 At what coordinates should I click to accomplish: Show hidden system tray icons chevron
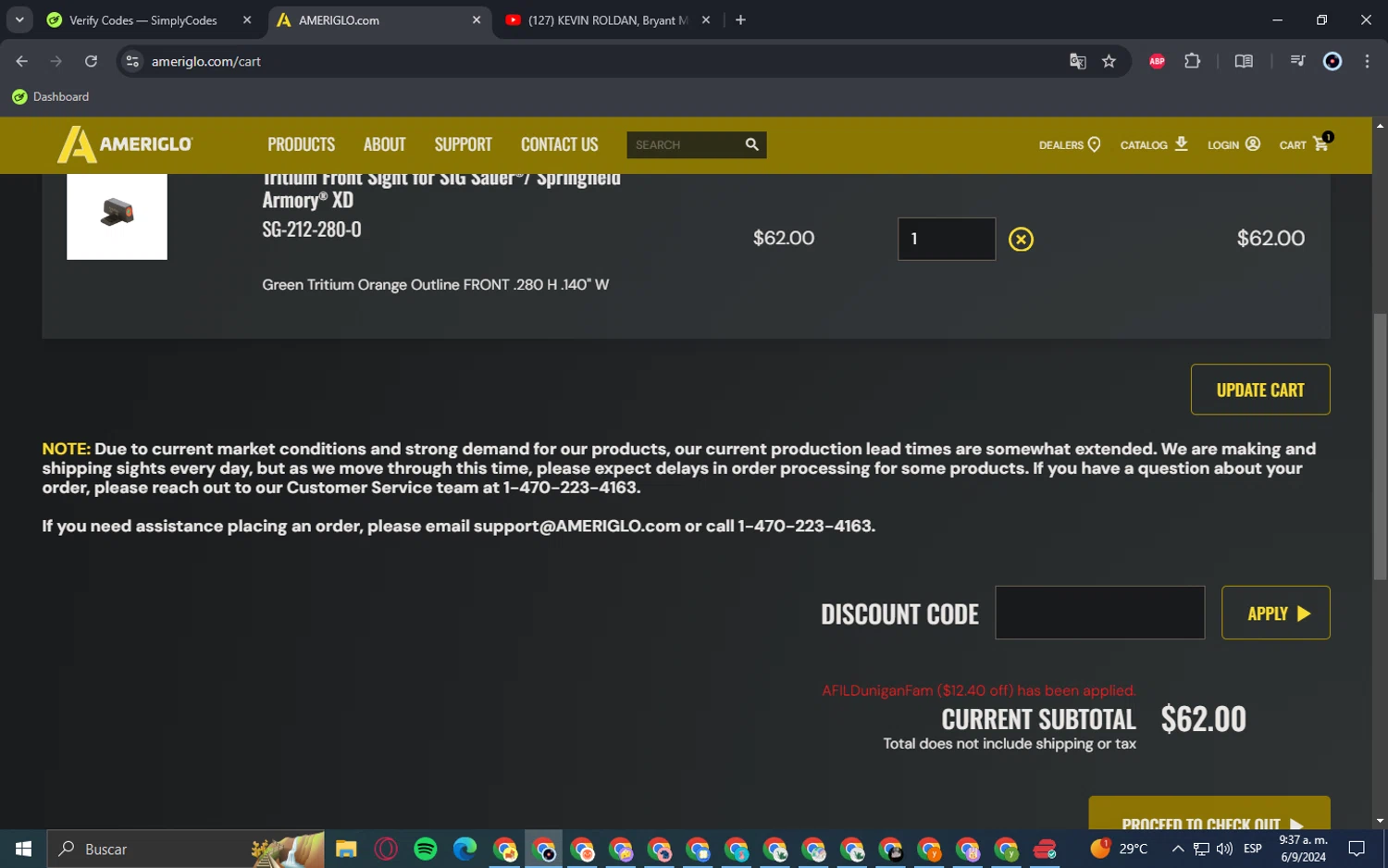coord(1178,849)
